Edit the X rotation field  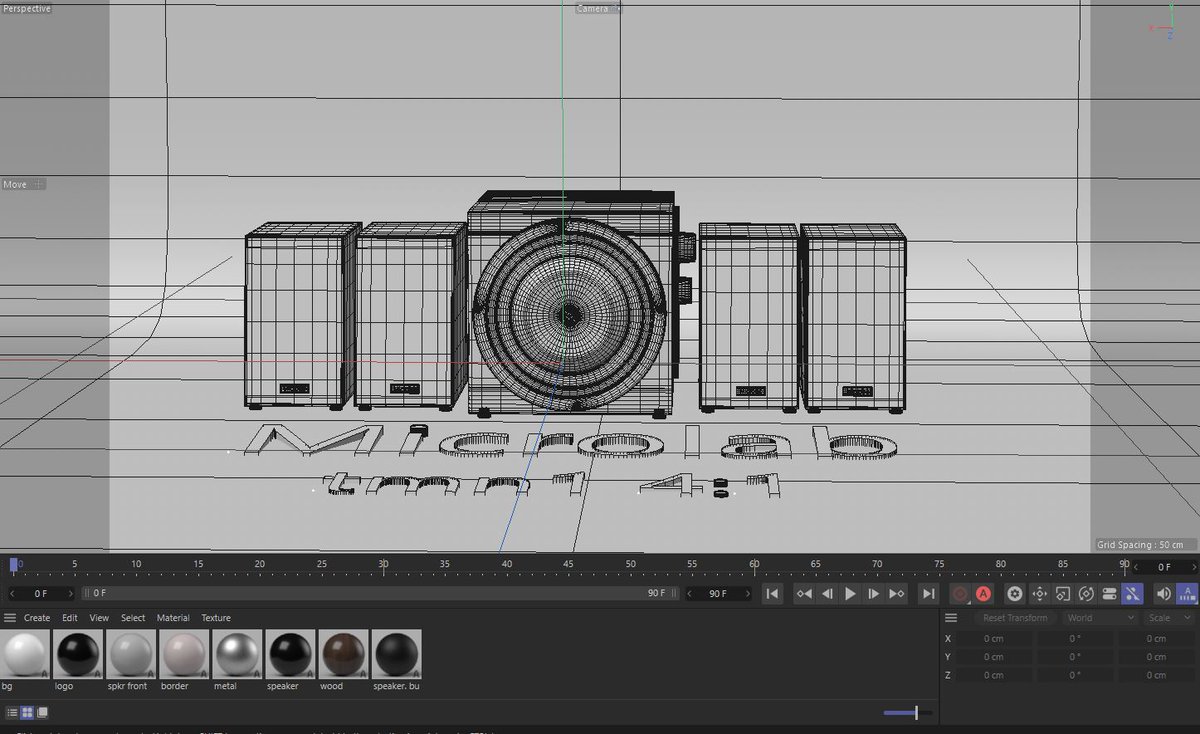1075,638
